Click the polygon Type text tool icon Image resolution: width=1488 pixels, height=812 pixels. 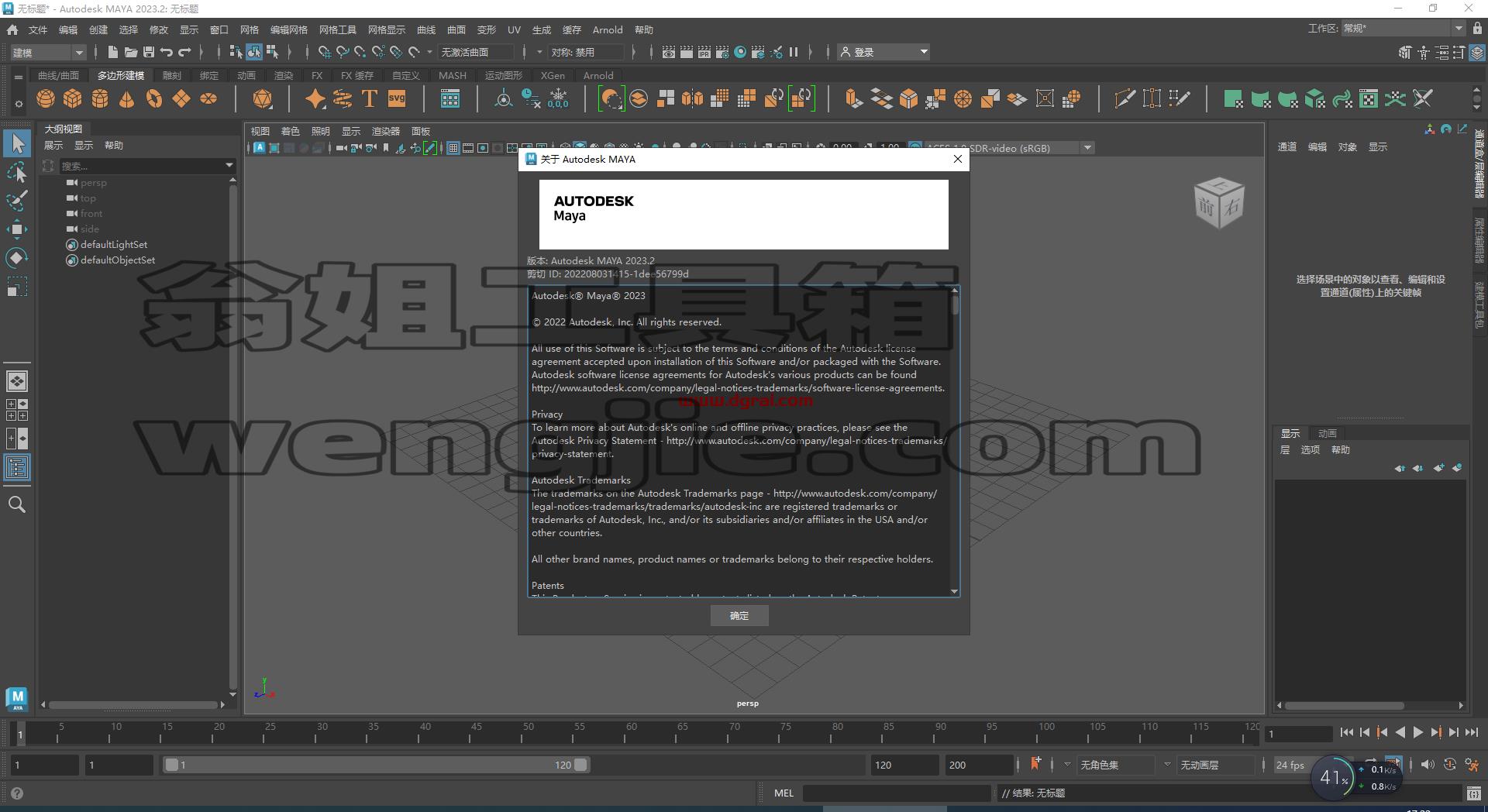click(x=370, y=99)
